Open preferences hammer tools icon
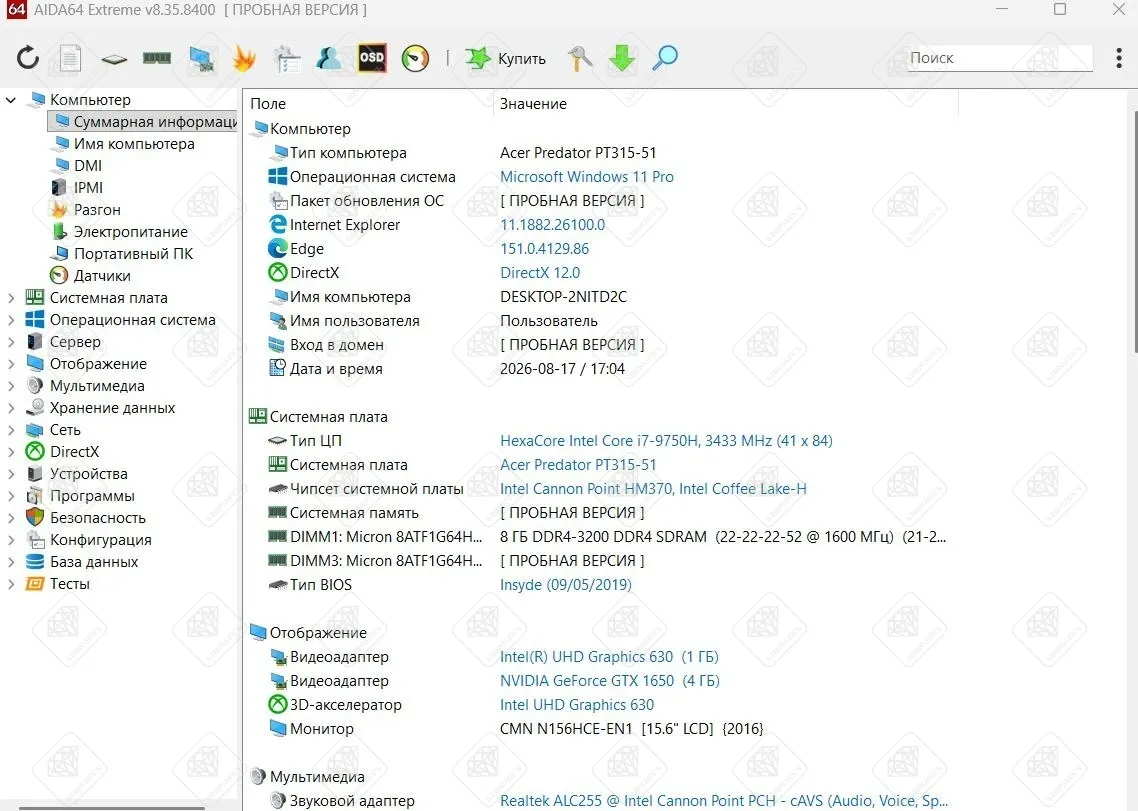The width and height of the screenshot is (1138, 811). [579, 58]
